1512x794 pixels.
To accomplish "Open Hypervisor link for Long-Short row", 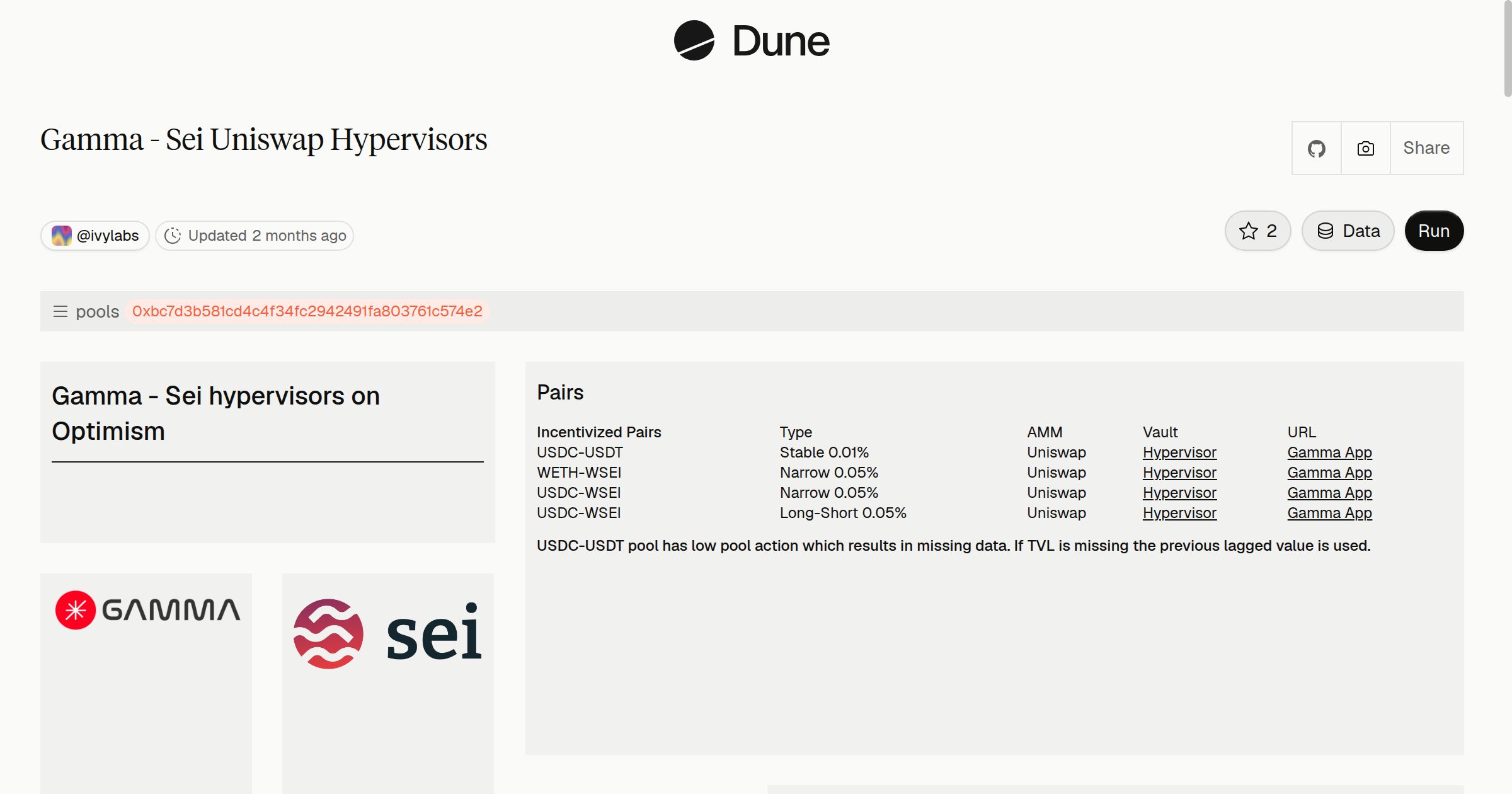I will click(x=1179, y=513).
